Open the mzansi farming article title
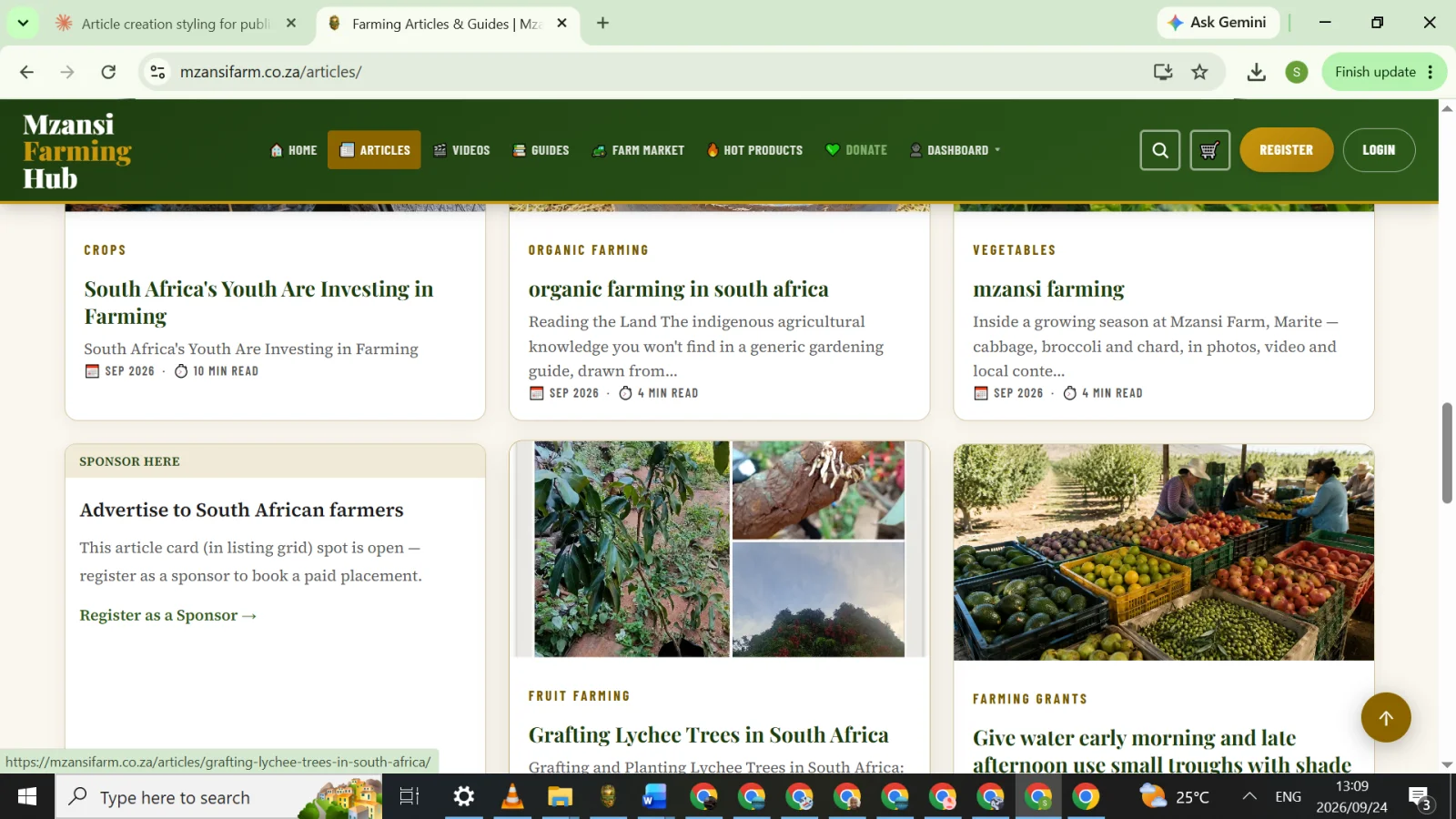1456x819 pixels. [x=1048, y=289]
